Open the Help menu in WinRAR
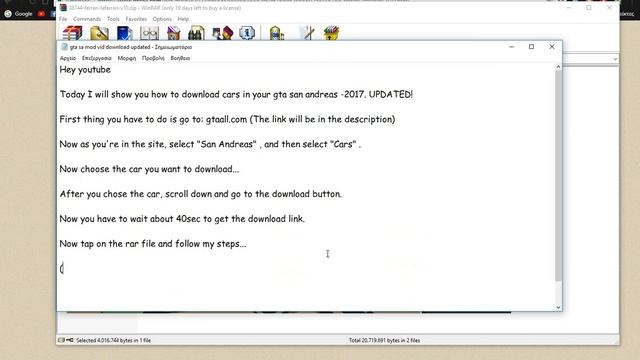 click(x=183, y=19)
